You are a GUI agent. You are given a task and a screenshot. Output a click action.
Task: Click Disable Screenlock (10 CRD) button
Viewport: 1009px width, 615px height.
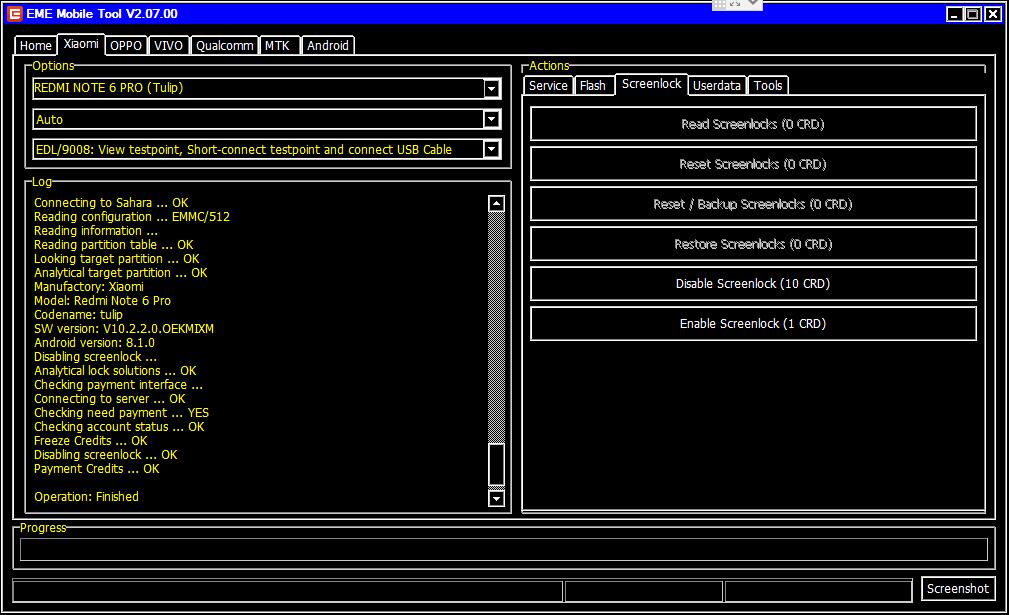(753, 284)
